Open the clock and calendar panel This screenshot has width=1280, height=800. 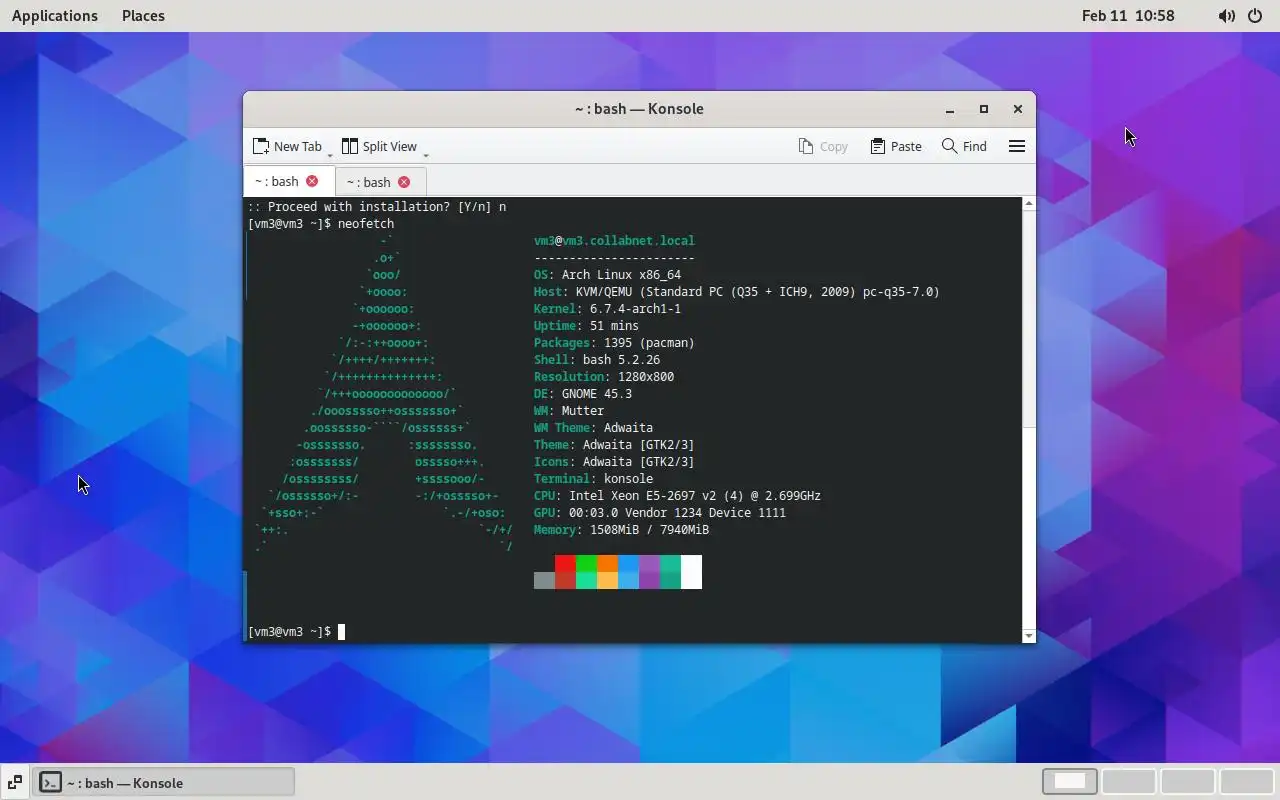(1128, 16)
